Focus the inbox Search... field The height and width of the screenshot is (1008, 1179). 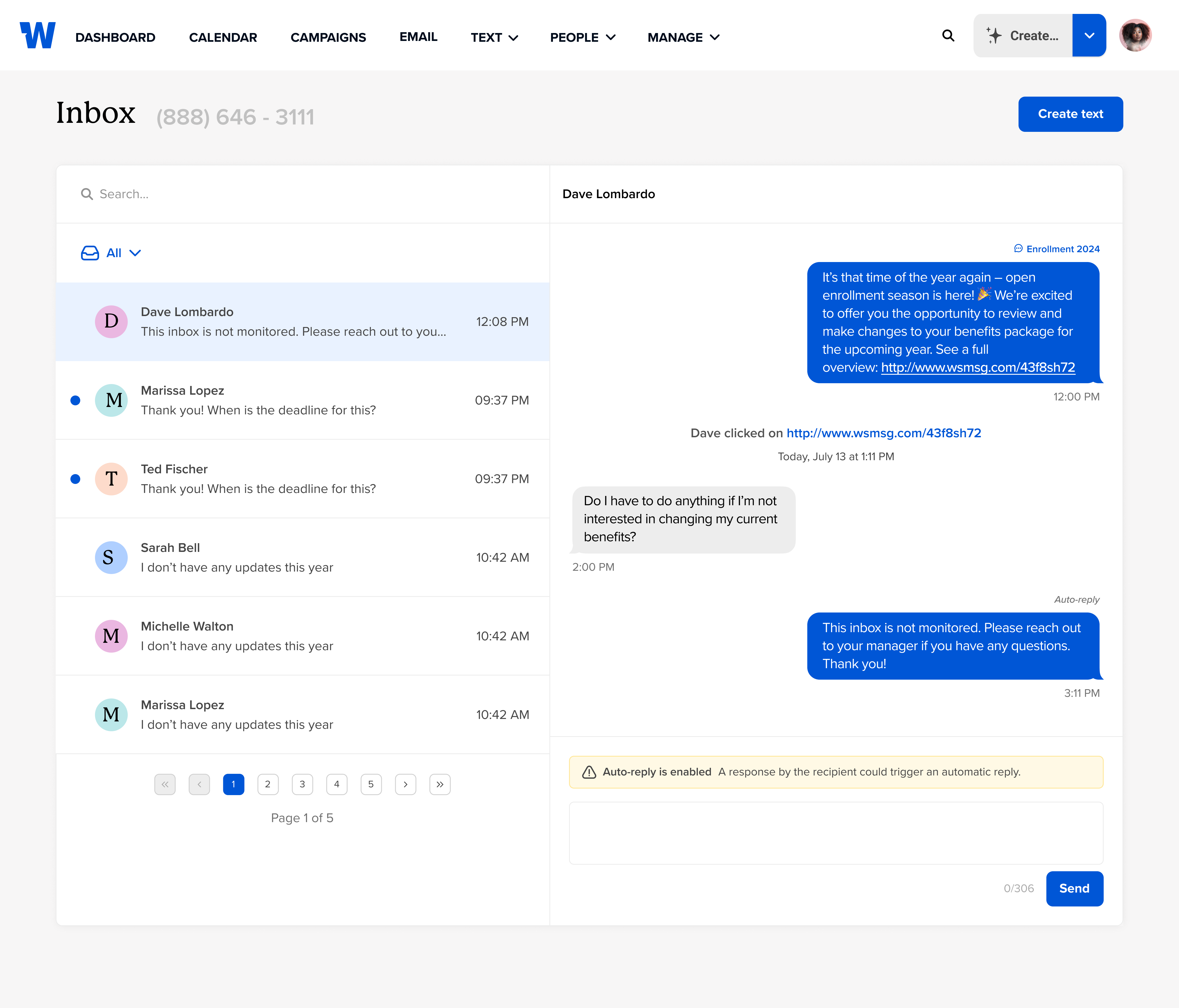(x=303, y=194)
